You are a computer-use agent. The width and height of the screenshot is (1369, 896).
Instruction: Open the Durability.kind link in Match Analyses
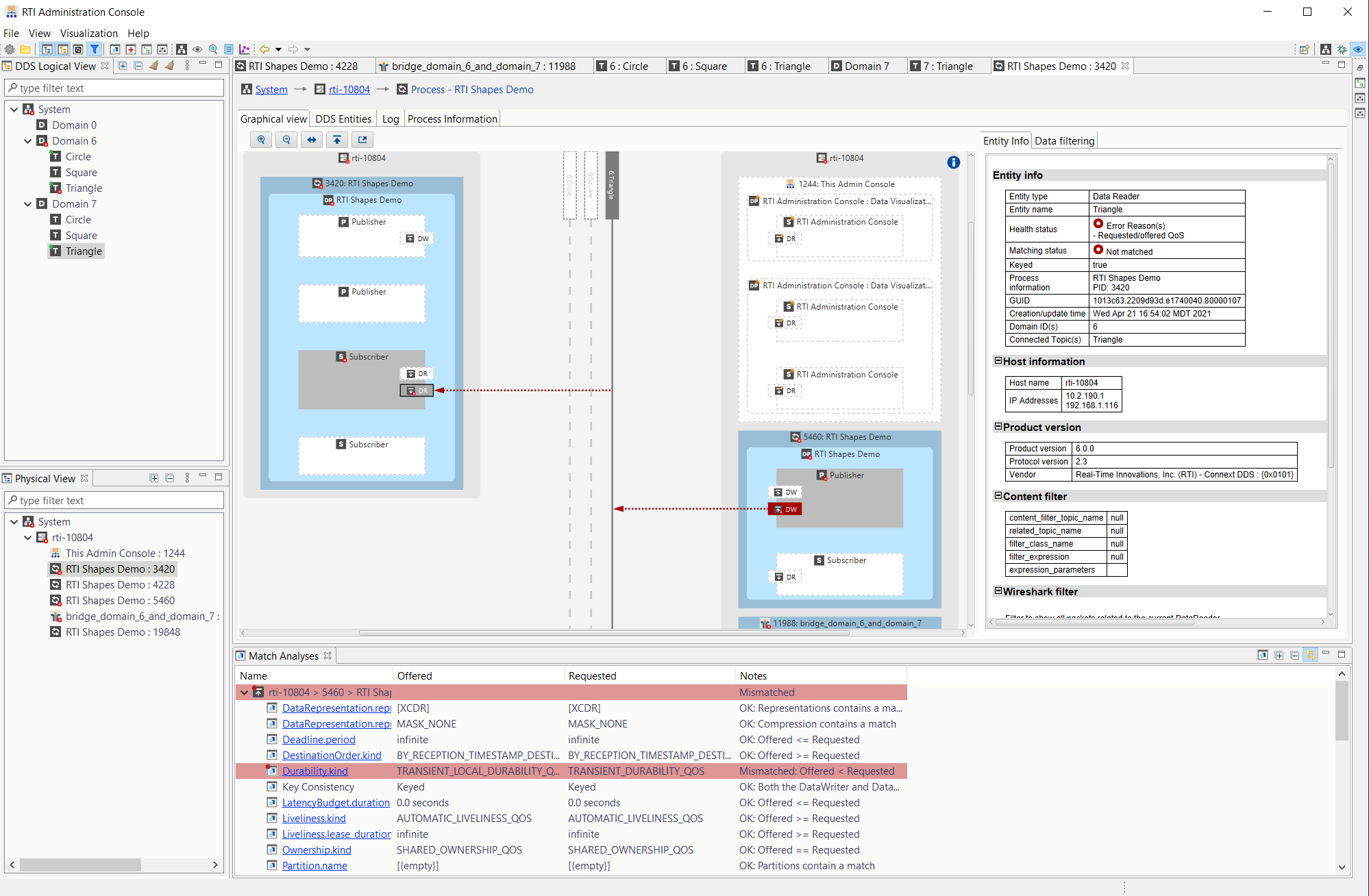point(314,771)
